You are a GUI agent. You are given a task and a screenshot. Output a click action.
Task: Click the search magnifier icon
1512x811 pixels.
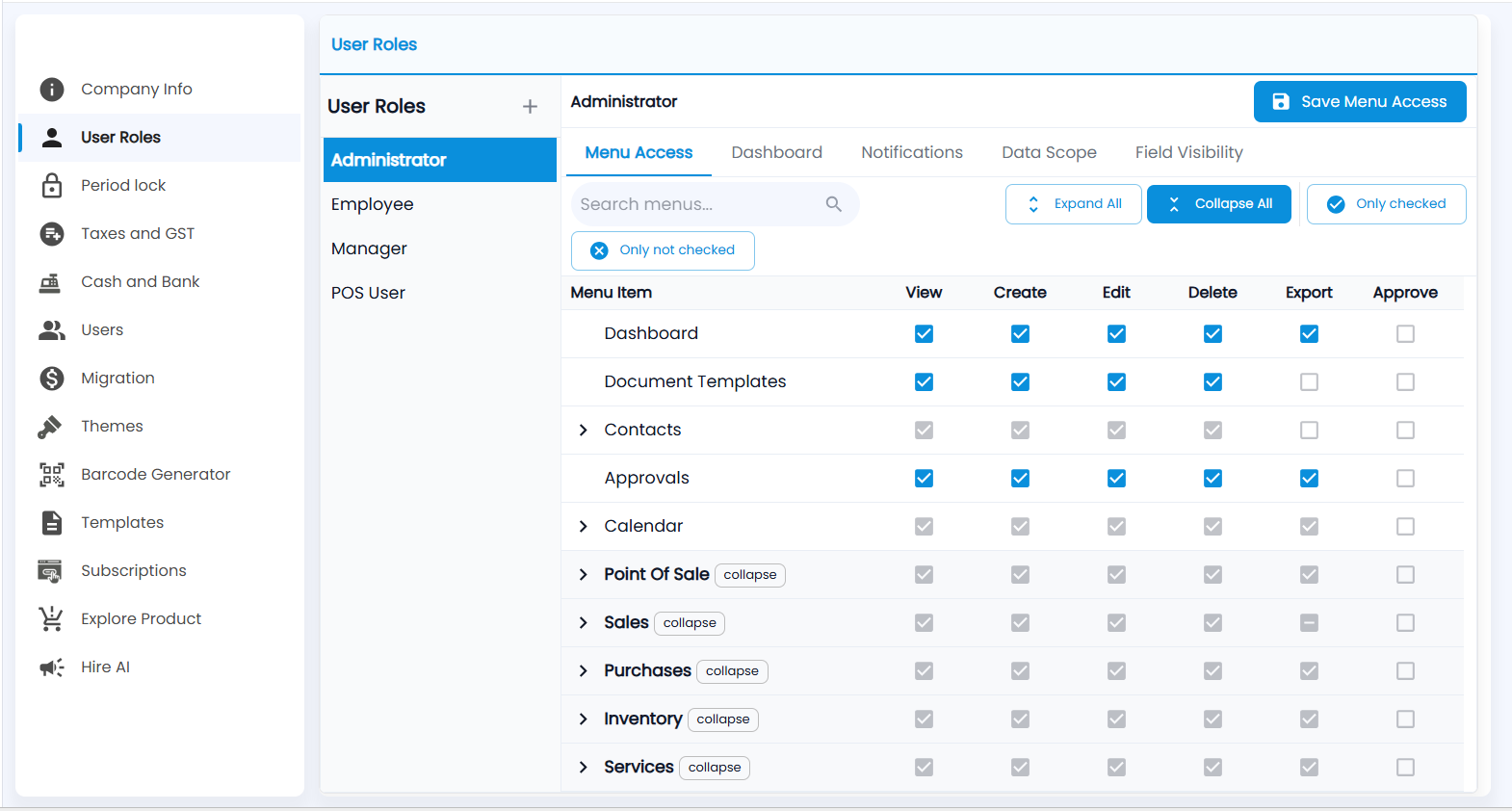click(x=834, y=204)
